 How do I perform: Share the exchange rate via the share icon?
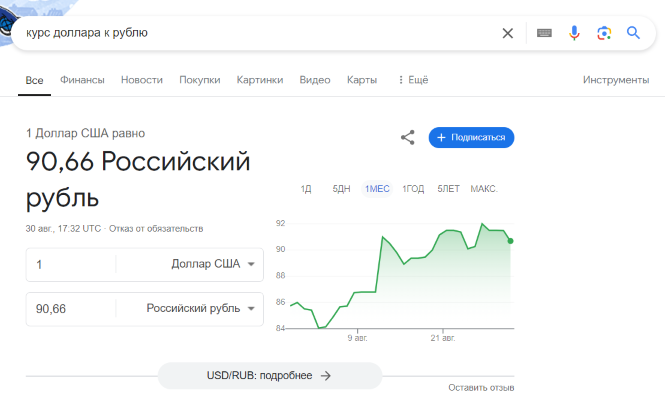tap(408, 137)
